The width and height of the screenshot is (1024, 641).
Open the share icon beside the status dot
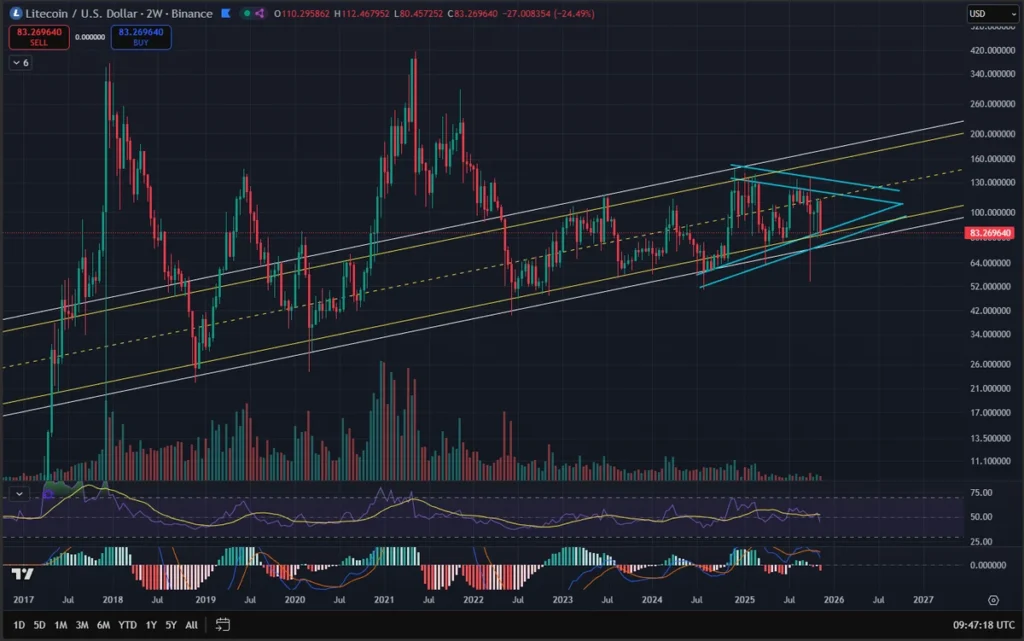click(x=259, y=13)
